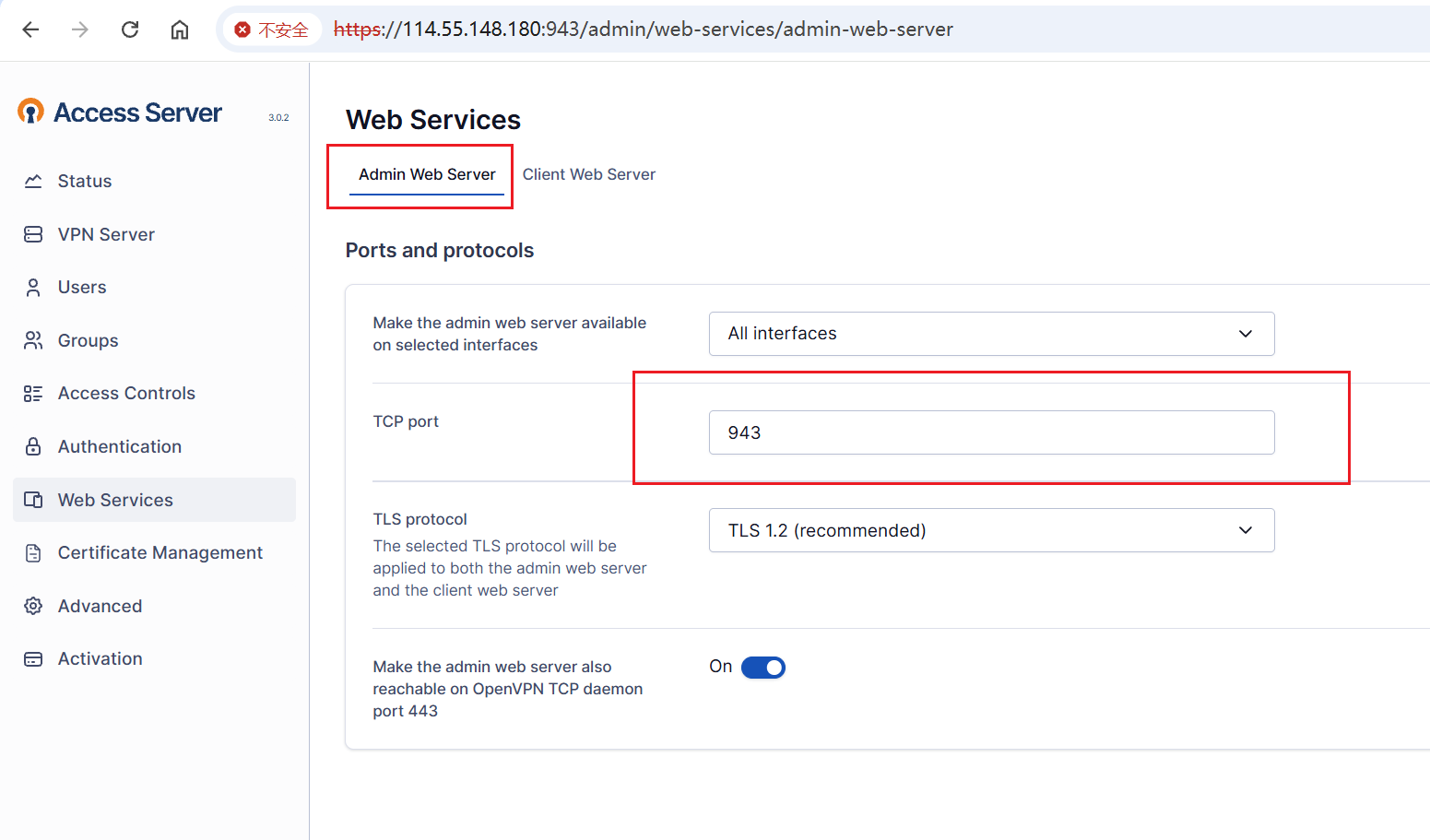Switch to the Client Web Server tab
The image size is (1430, 840).
[588, 174]
